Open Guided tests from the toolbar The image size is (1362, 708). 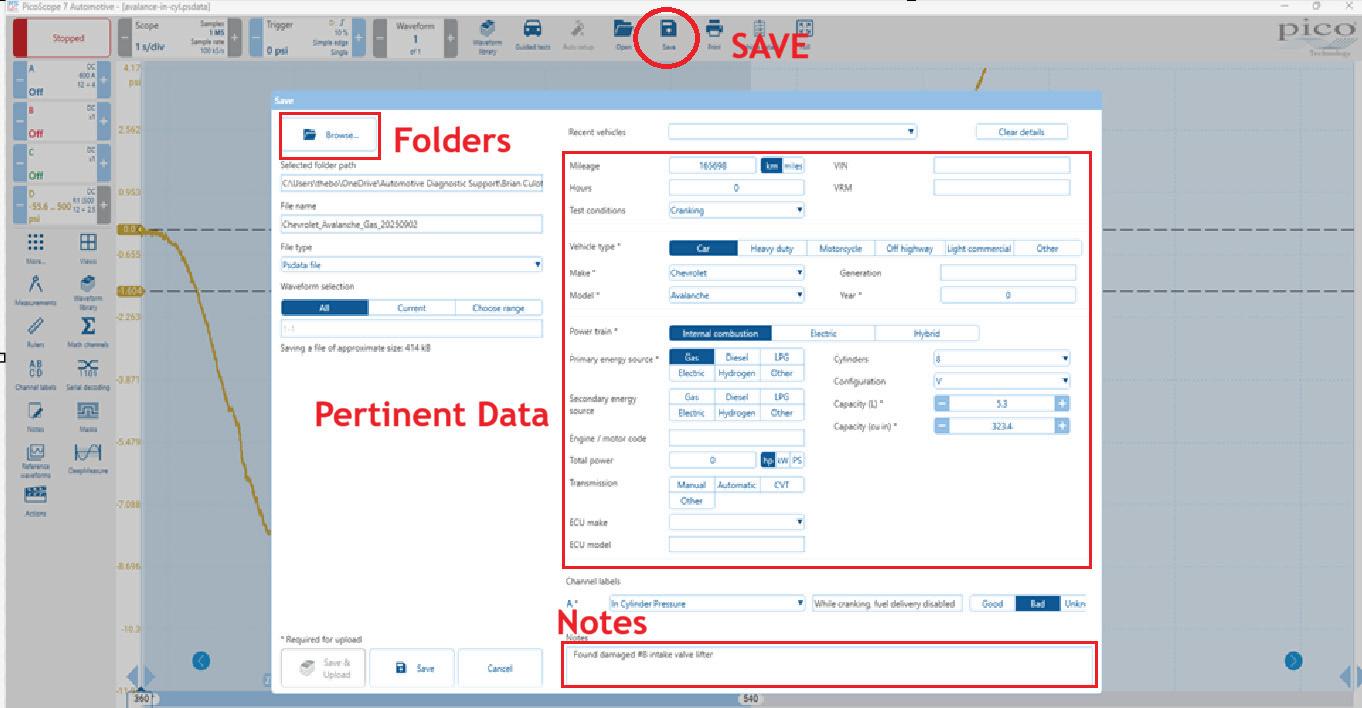[x=533, y=35]
